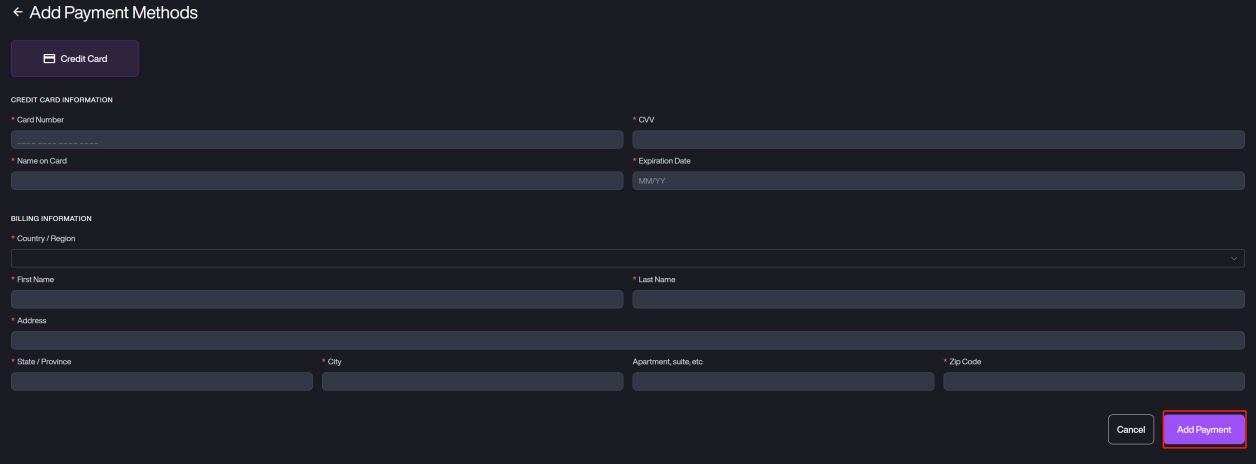Click the credit card icon
The image size is (1256, 464).
point(49,59)
